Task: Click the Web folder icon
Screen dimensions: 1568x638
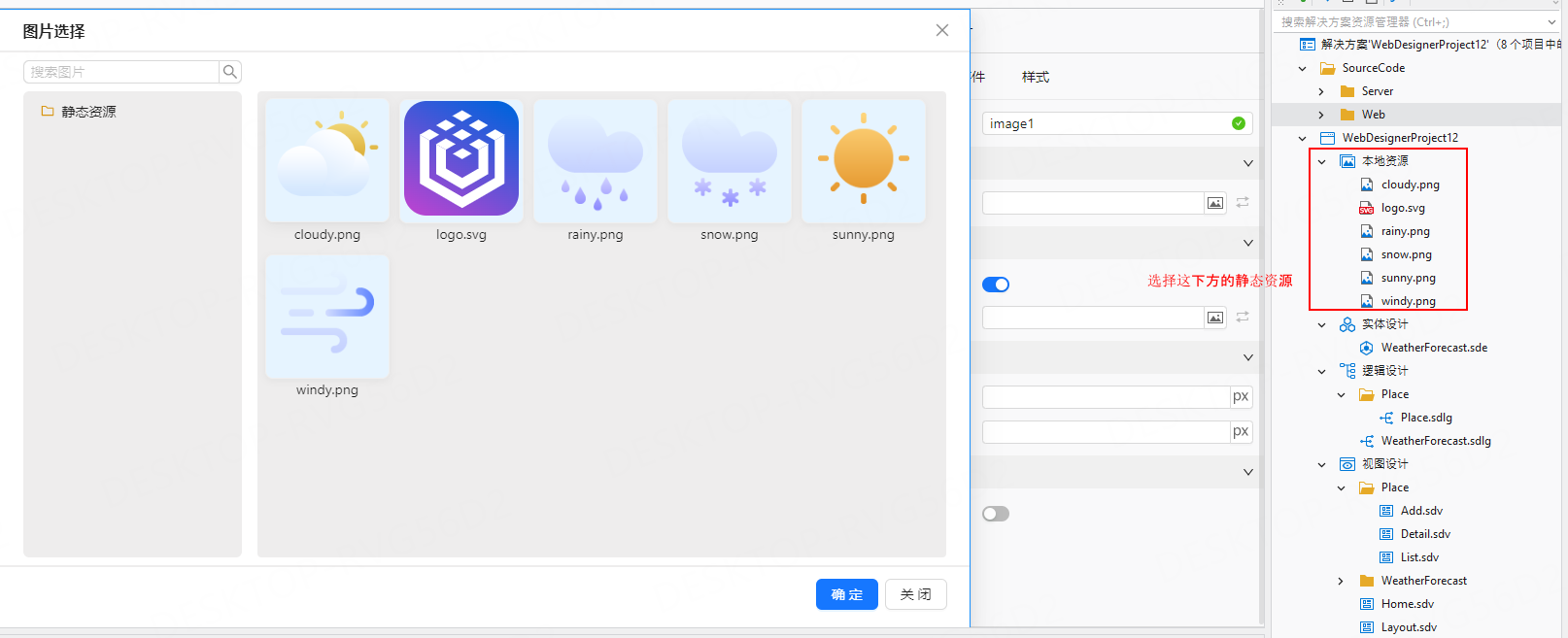Action: (1347, 115)
